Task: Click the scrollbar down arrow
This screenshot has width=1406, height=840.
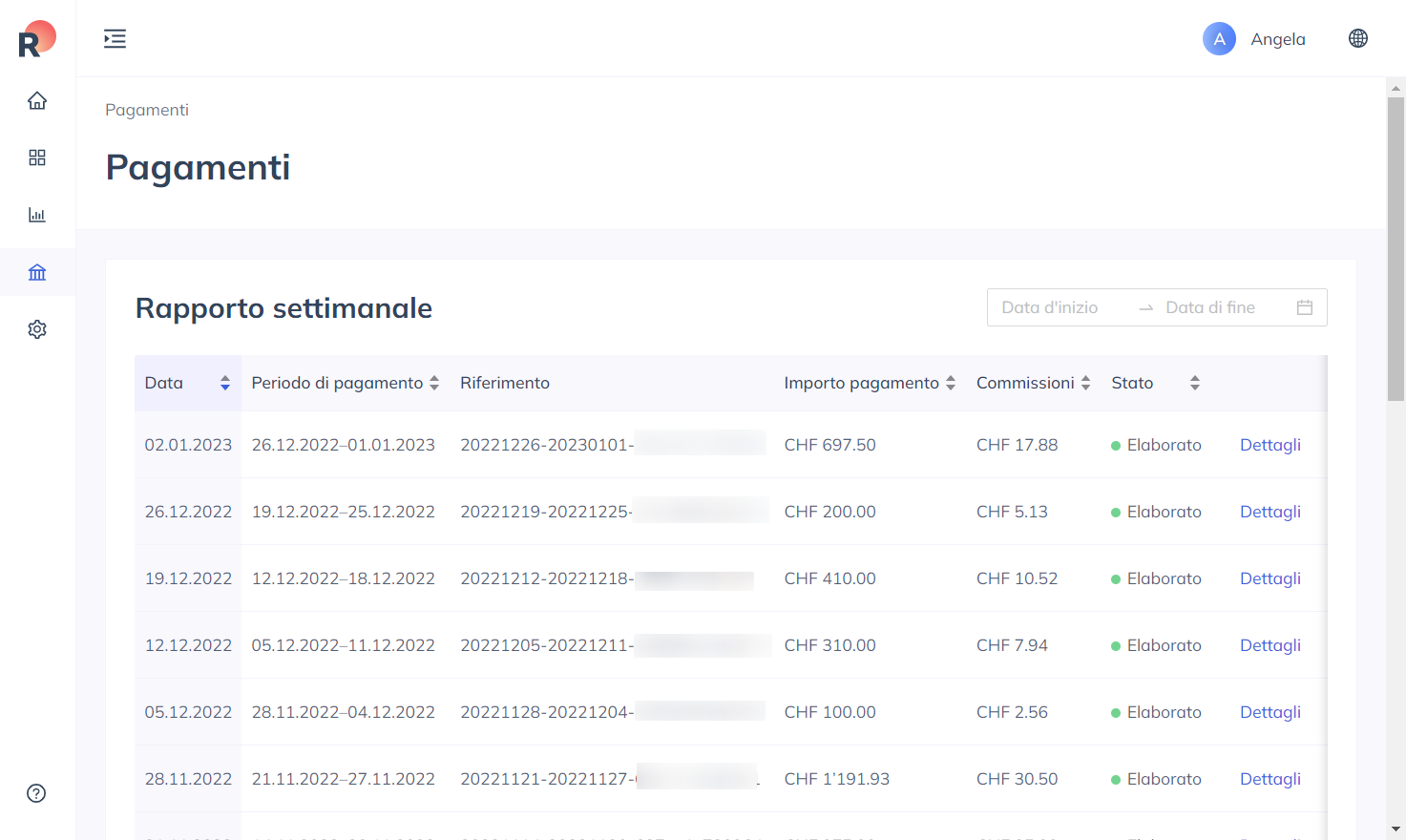Action: click(1396, 829)
